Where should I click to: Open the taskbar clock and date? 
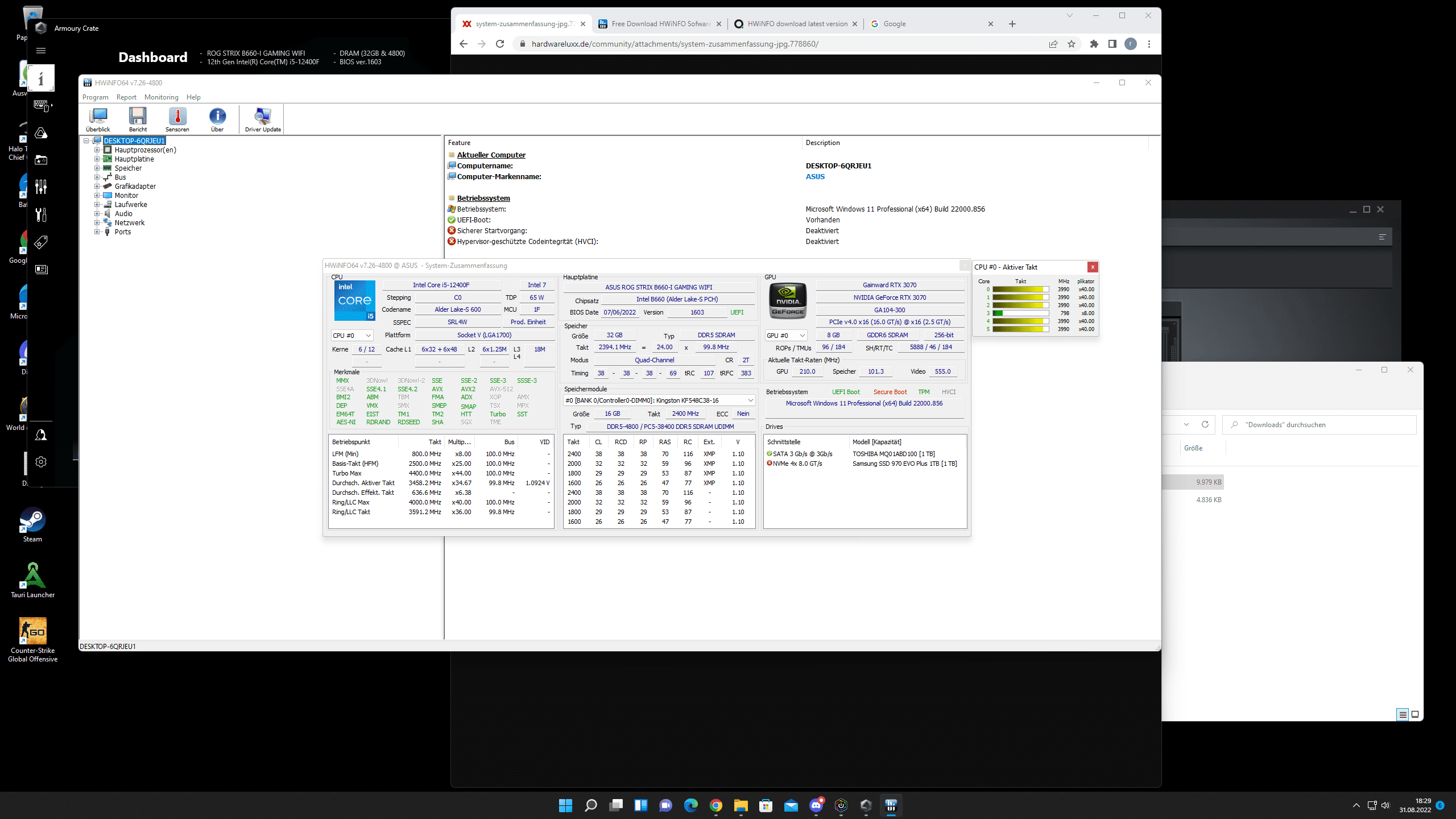[x=1415, y=805]
